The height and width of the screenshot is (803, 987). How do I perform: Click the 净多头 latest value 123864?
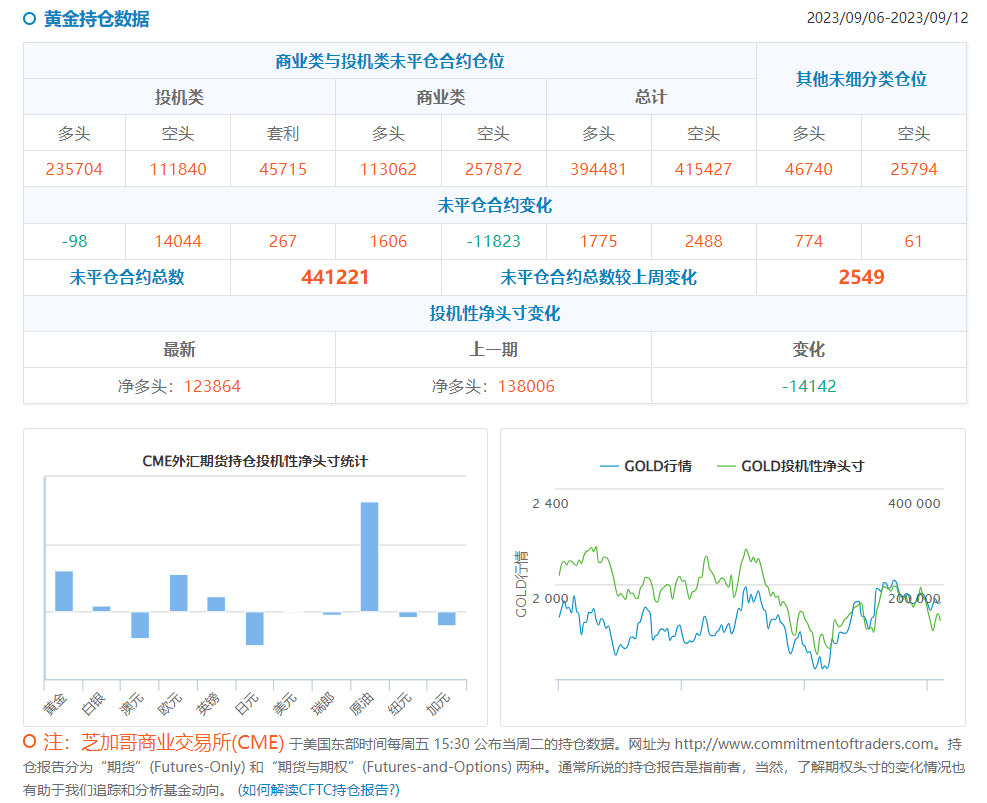(x=212, y=386)
